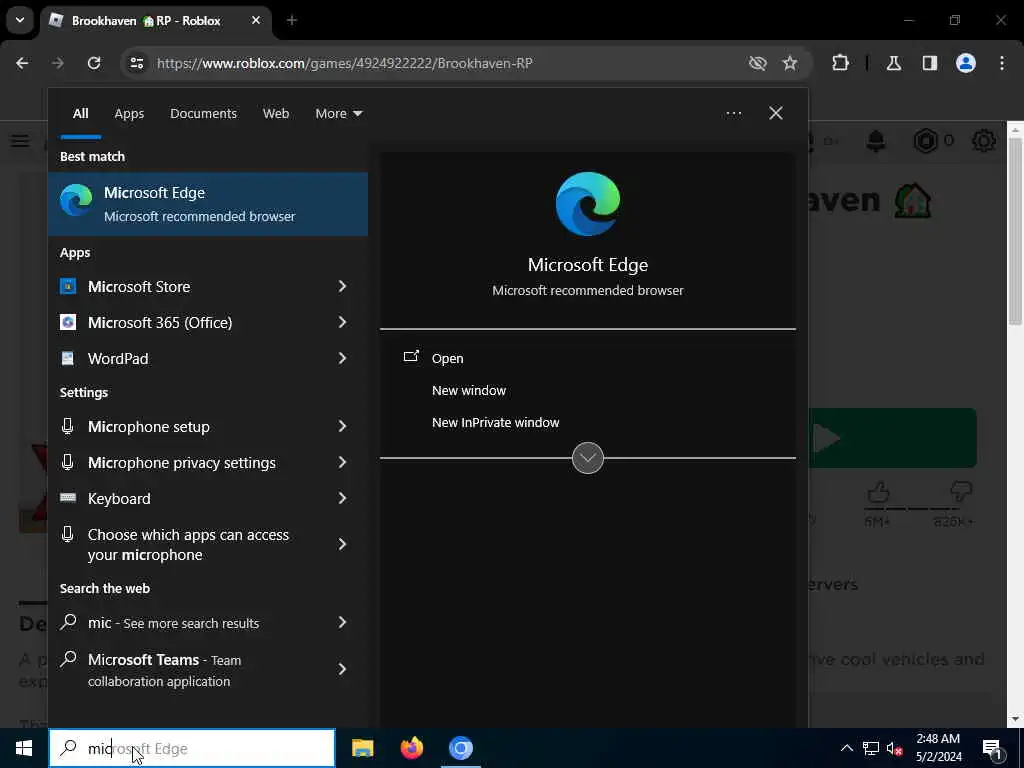Expand Microsoft 365 (Office) result arrow
The image size is (1024, 768).
[x=342, y=322]
